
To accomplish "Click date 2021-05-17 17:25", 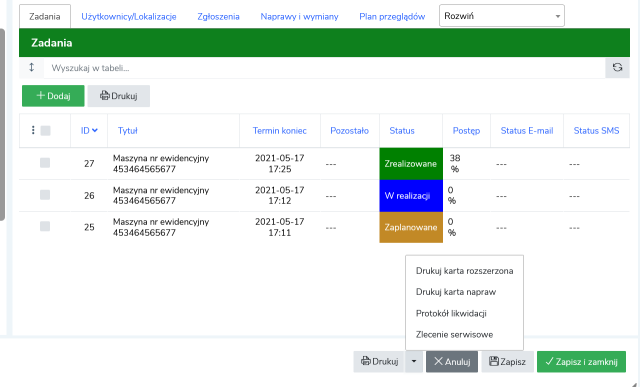I will coord(280,163).
